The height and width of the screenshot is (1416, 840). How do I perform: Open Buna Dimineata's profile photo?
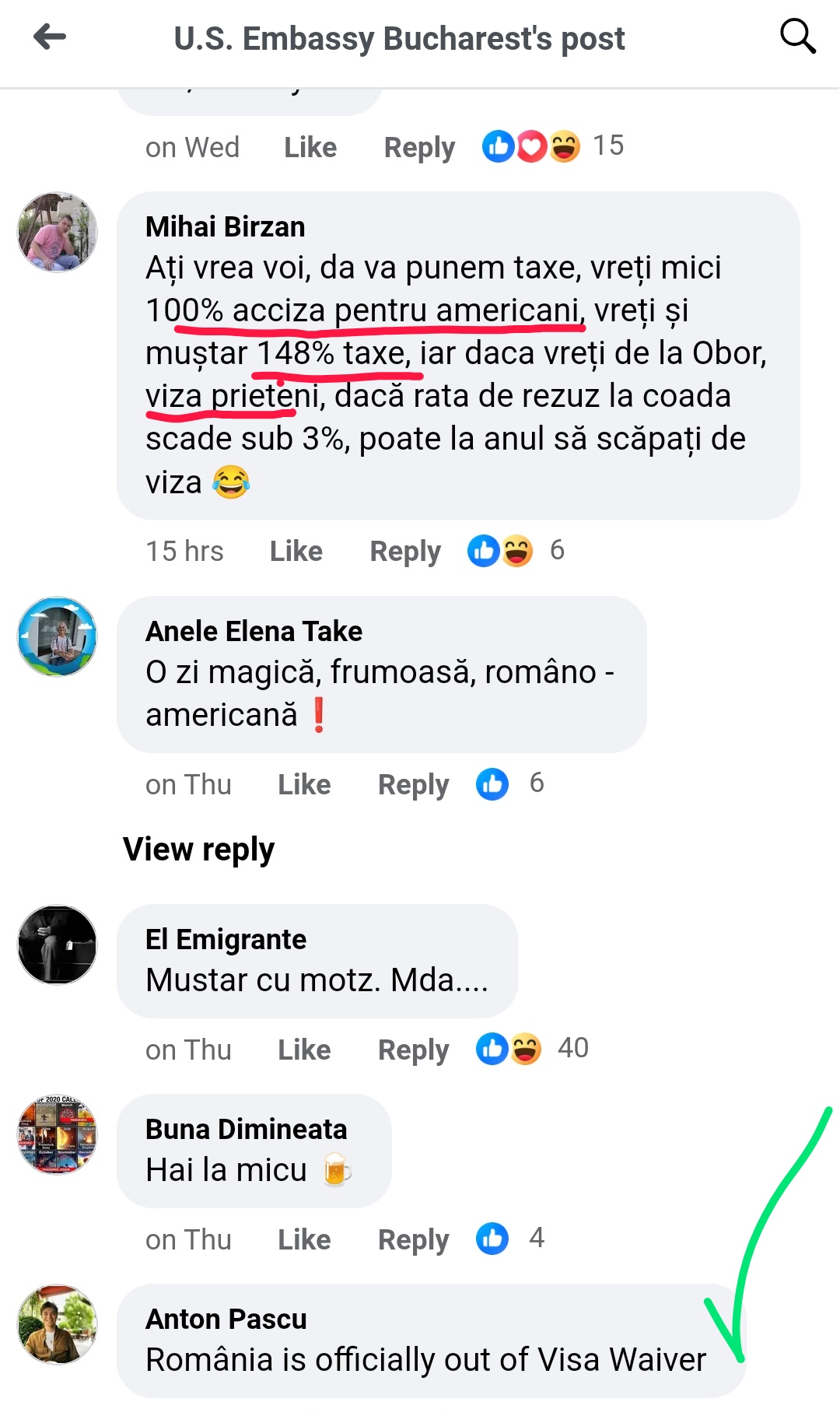click(x=58, y=1135)
